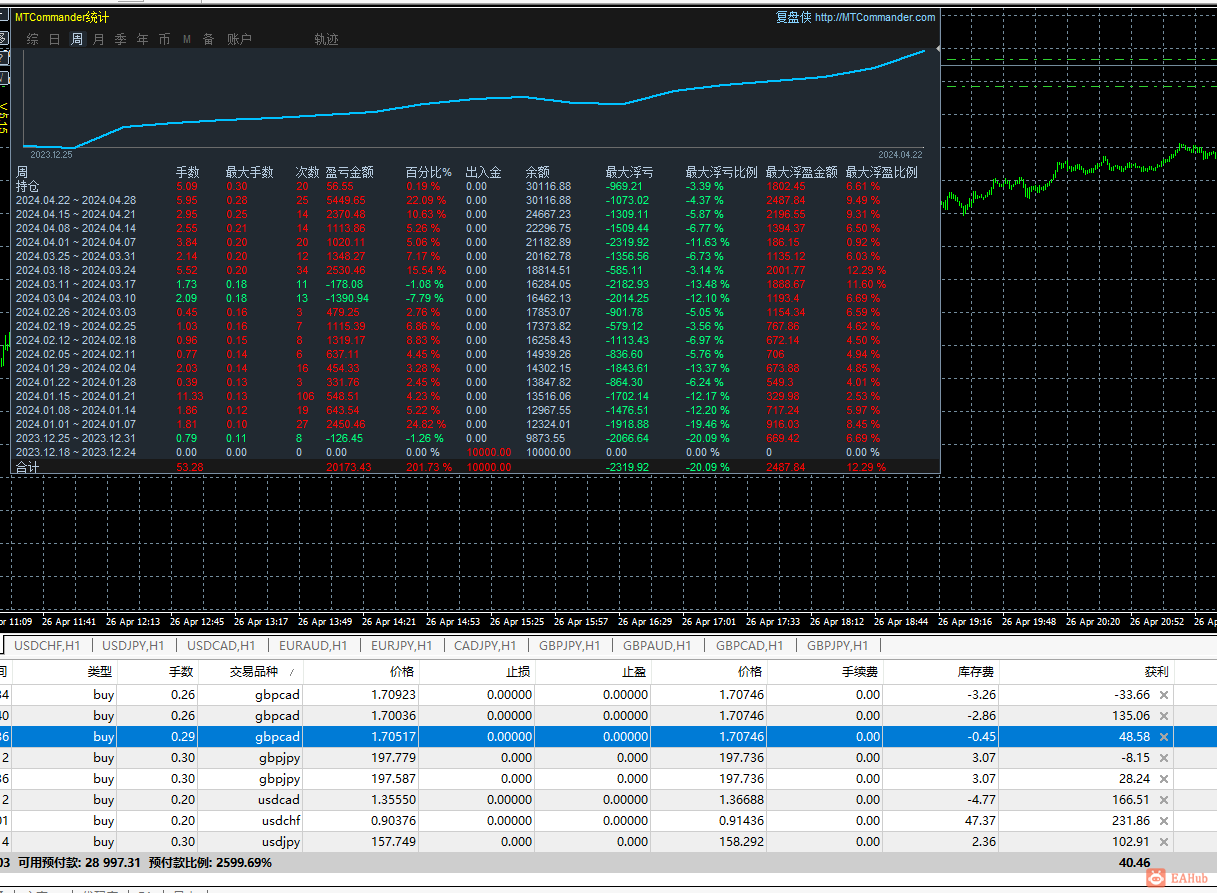Close the gbpcad 1.70036 order with X
The image size is (1217, 893).
1163,716
